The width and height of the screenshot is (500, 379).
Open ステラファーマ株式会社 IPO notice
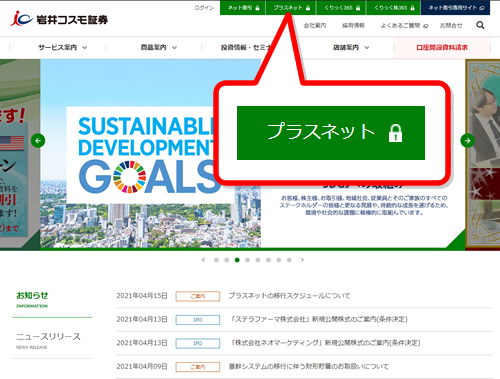point(318,319)
